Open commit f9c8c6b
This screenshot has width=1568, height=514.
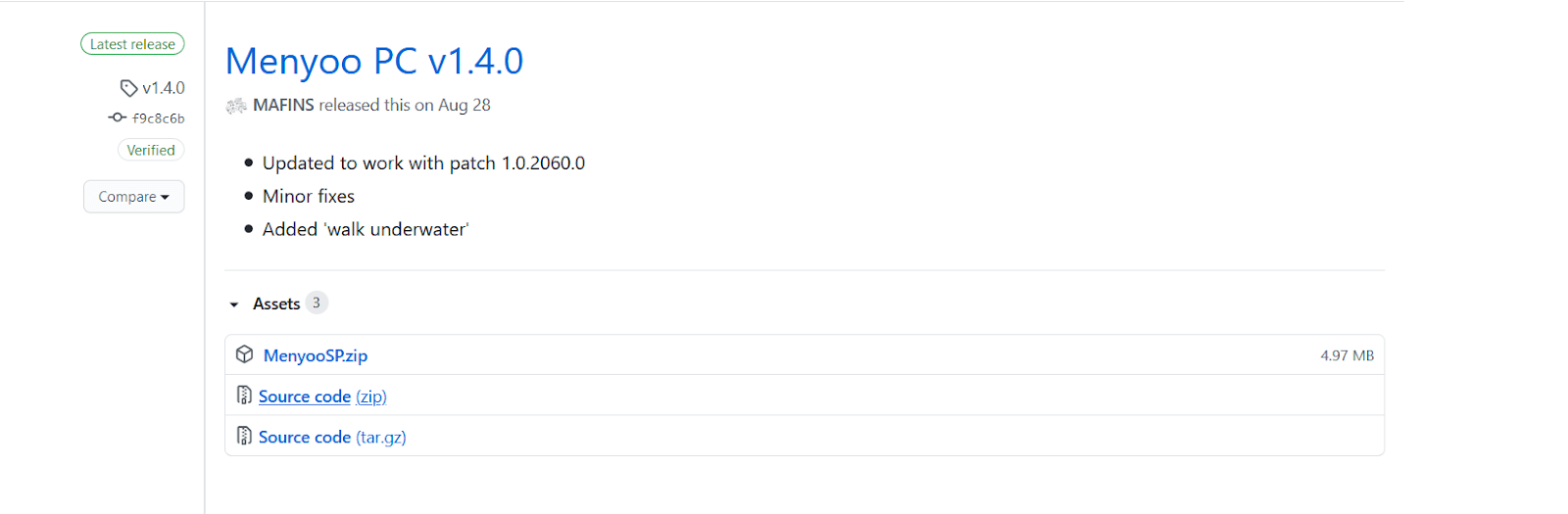tap(159, 118)
